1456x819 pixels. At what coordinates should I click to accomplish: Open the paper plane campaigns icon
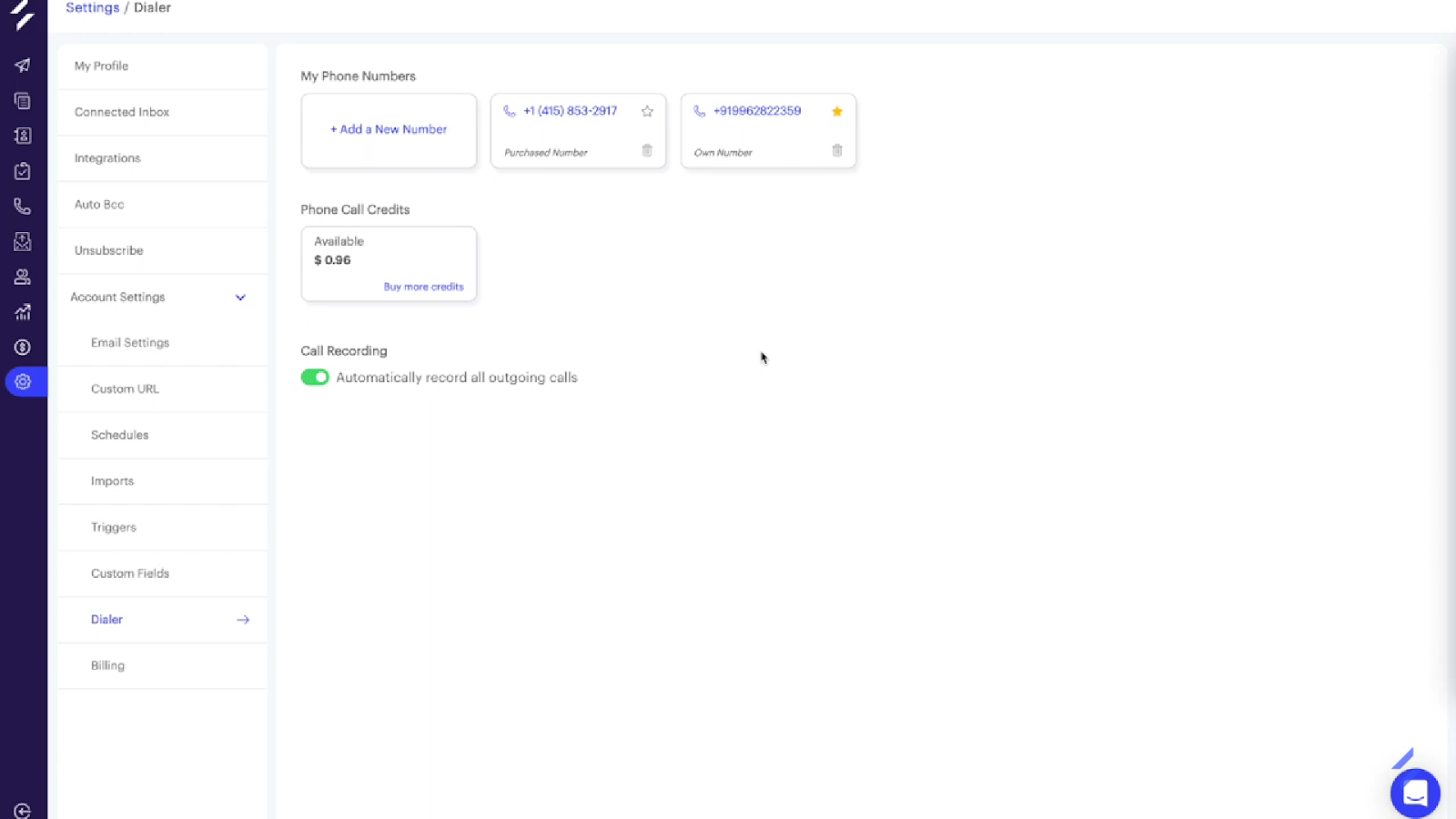point(23,66)
